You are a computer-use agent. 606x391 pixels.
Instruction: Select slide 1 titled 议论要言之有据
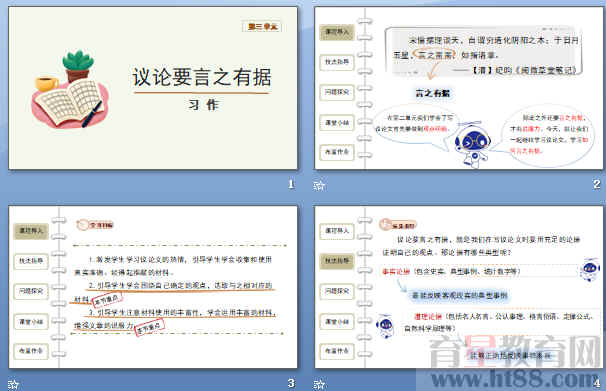point(153,88)
